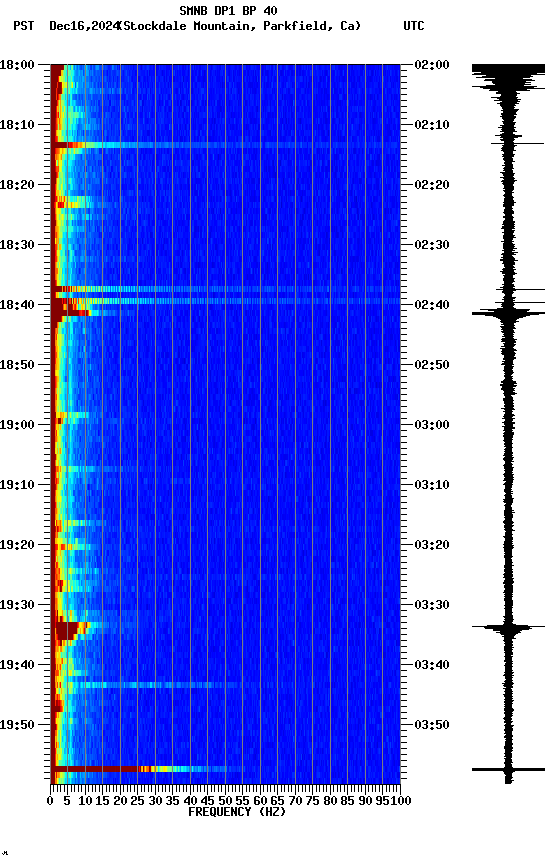Image resolution: width=552 pixels, height=864 pixels.
Task: Click the '02:40' UTC time label
Action: (432, 305)
